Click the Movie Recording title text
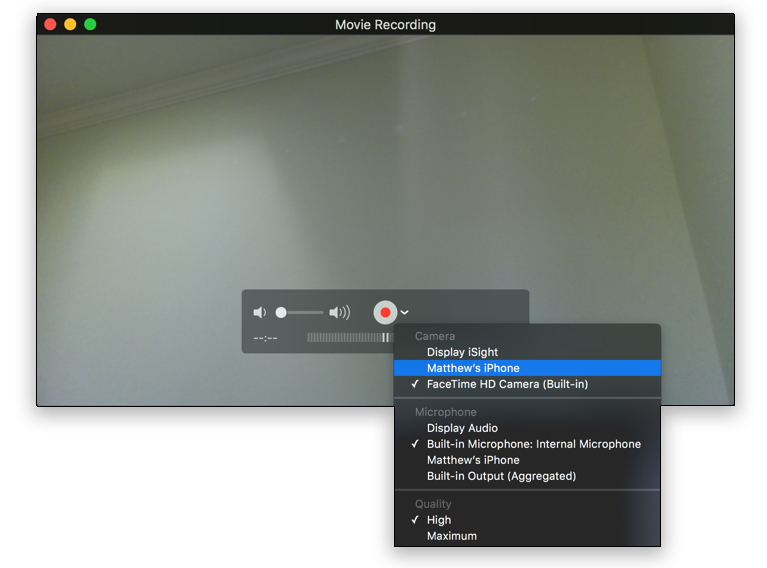 385,24
